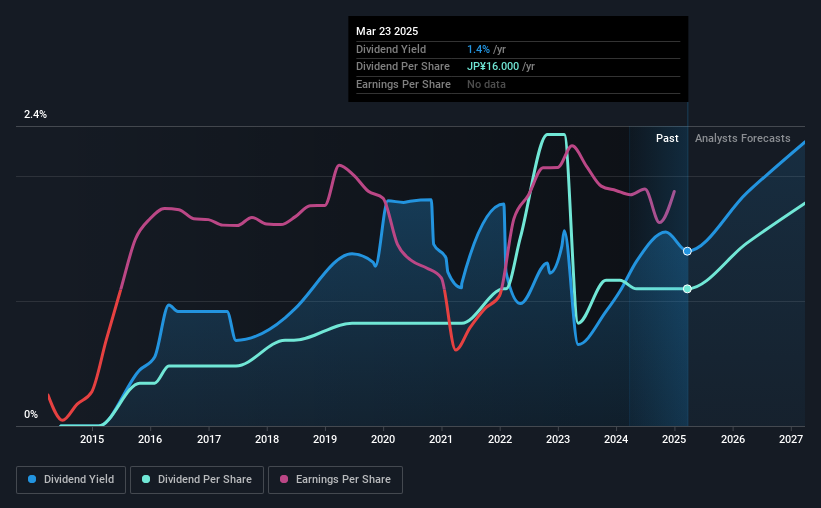The height and width of the screenshot is (508, 821).
Task: Click the '2.4%' y-axis label
Action: click(35, 114)
